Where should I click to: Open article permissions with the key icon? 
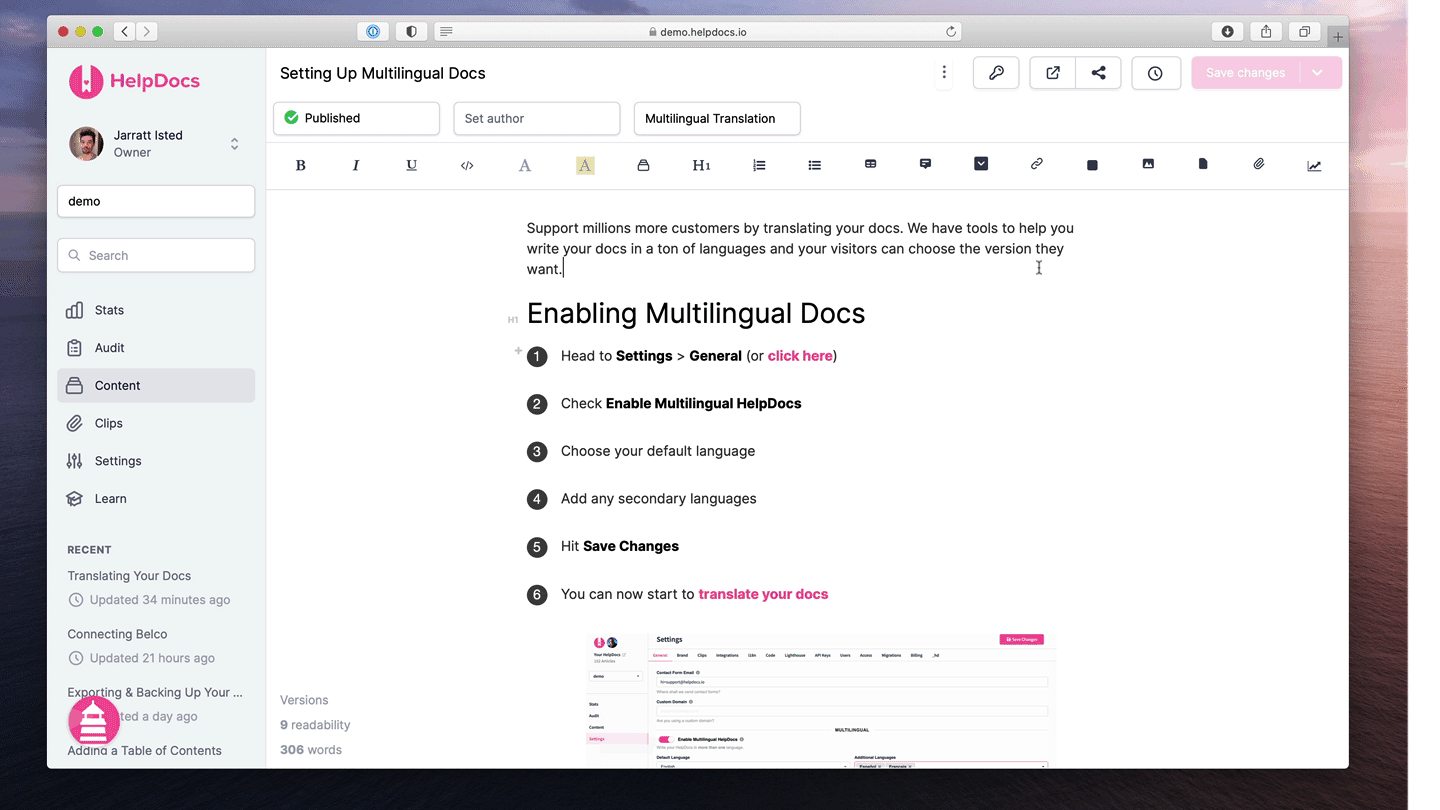click(996, 73)
